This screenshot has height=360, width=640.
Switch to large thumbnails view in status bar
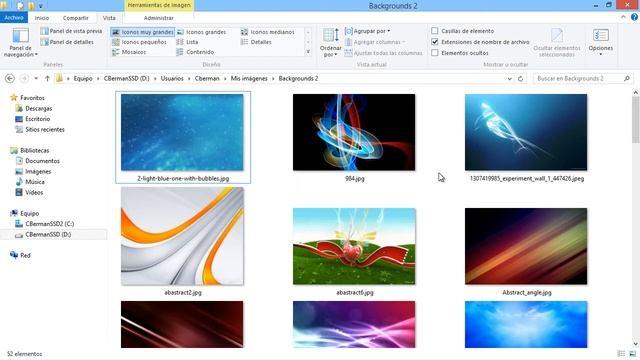pyautogui.click(x=633, y=353)
